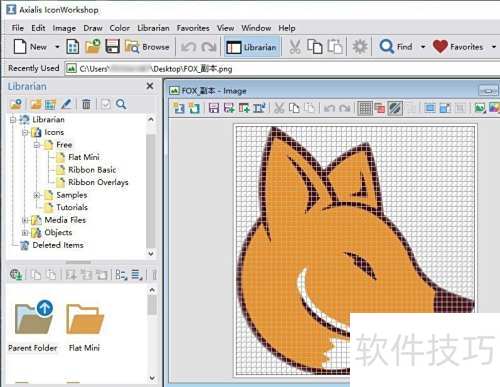Click the Undo arrow in main toolbar
Image resolution: width=500 pixels, height=387 pixels.
[x=188, y=47]
